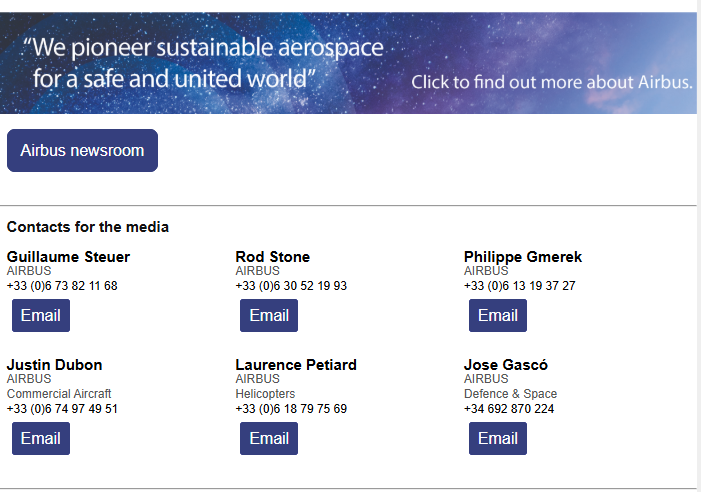This screenshot has height=492, width=701.
Task: Click phone number +33 (0)6 73 82 11 68
Action: coord(62,286)
